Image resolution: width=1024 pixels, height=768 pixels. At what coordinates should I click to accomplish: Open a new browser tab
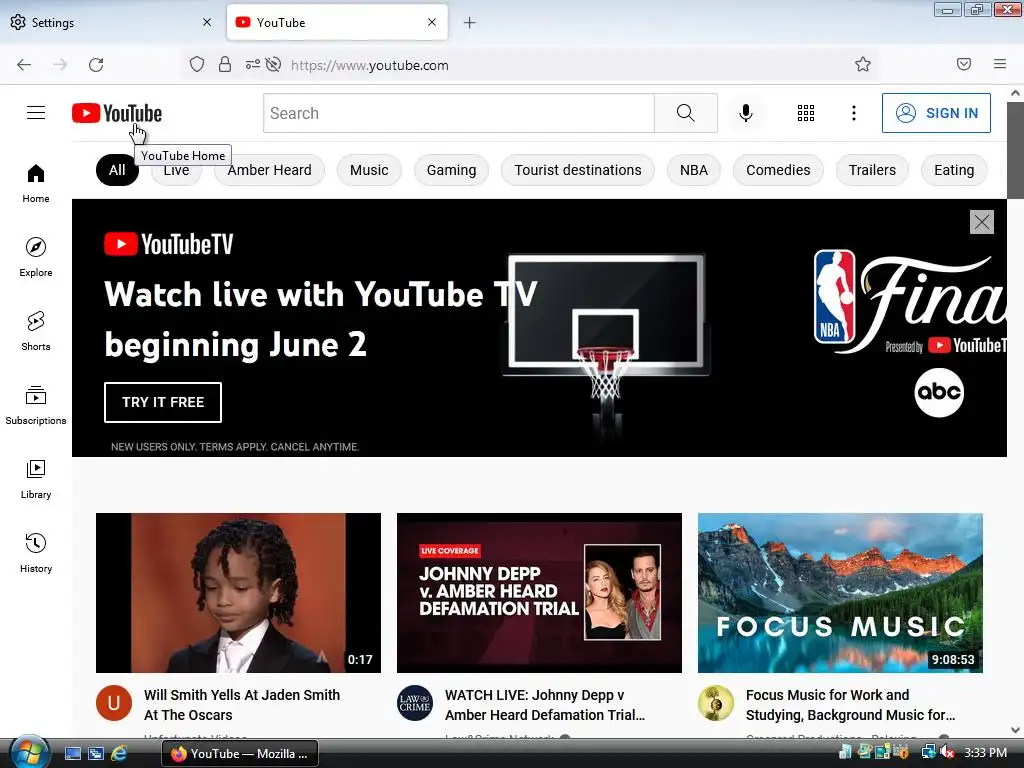[x=470, y=23]
